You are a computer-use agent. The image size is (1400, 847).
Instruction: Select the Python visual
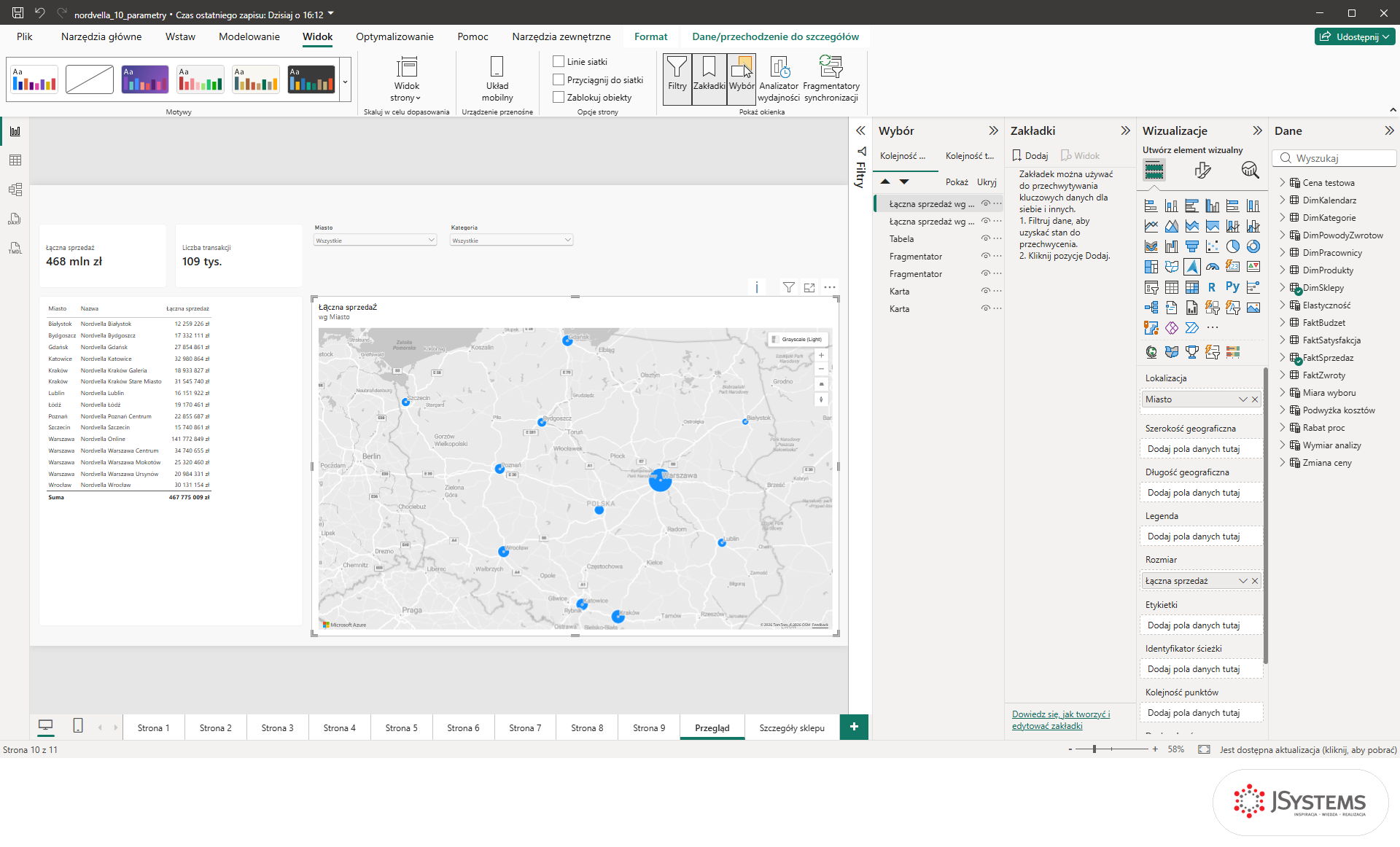click(1233, 287)
